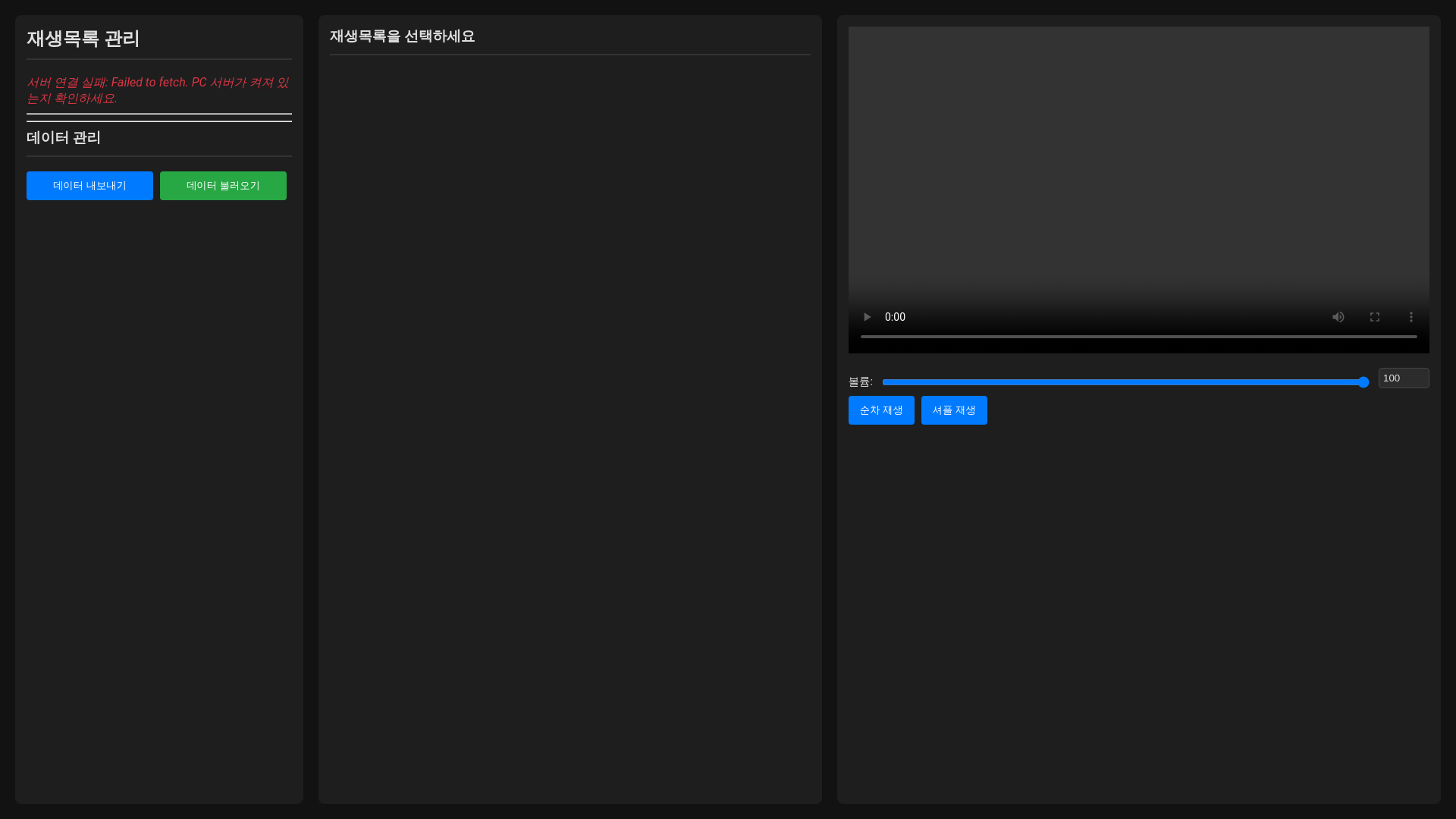Image resolution: width=1456 pixels, height=819 pixels.
Task: Import data using 데이터 불러오기 button
Action: coord(223,186)
